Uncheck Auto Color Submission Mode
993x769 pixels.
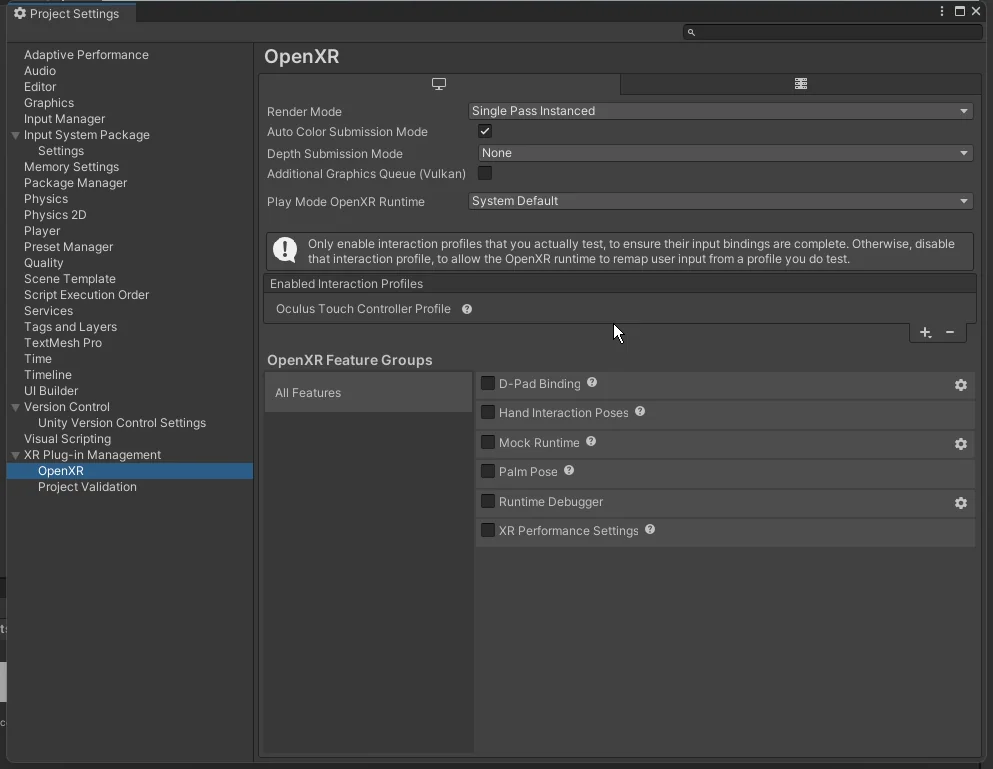point(485,131)
